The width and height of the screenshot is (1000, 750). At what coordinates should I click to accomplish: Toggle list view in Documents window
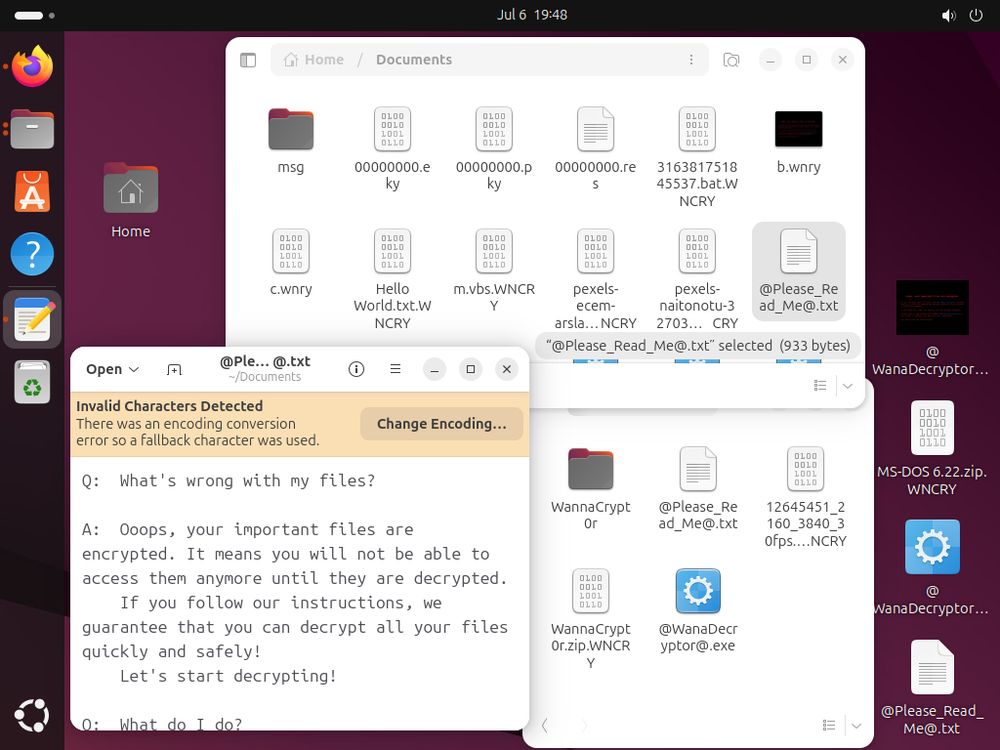click(x=820, y=385)
